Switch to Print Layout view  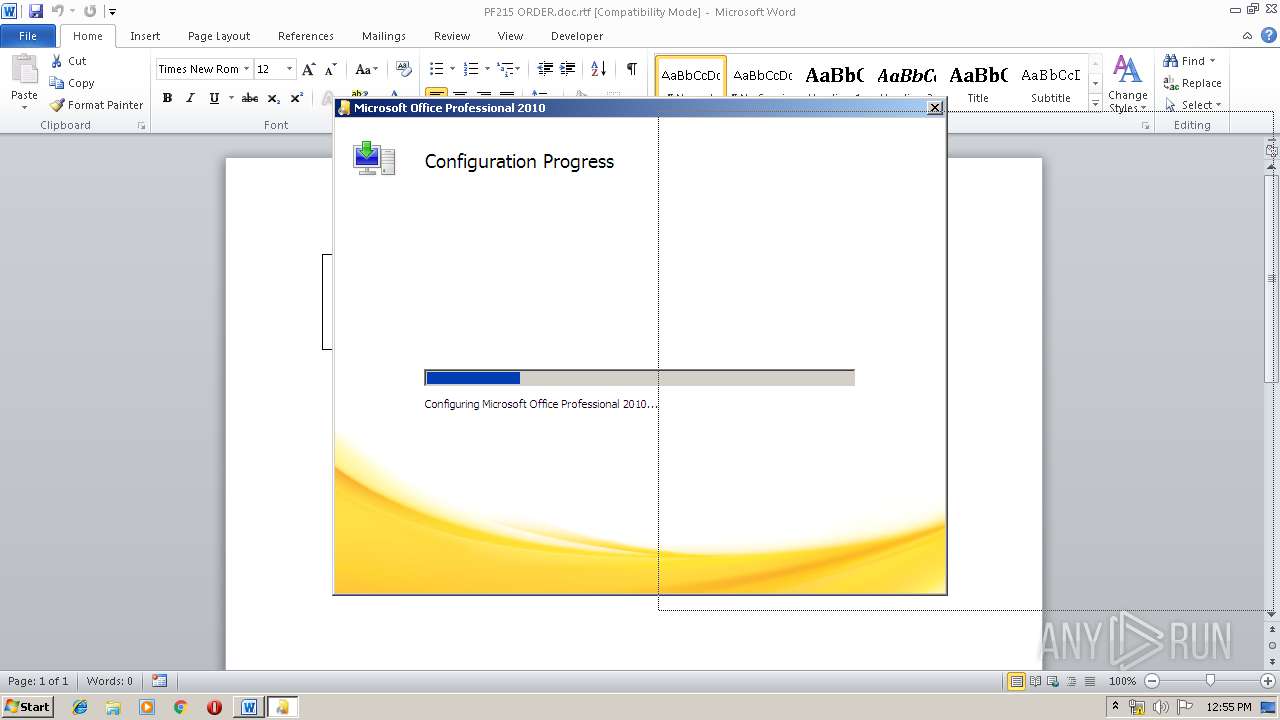1016,681
